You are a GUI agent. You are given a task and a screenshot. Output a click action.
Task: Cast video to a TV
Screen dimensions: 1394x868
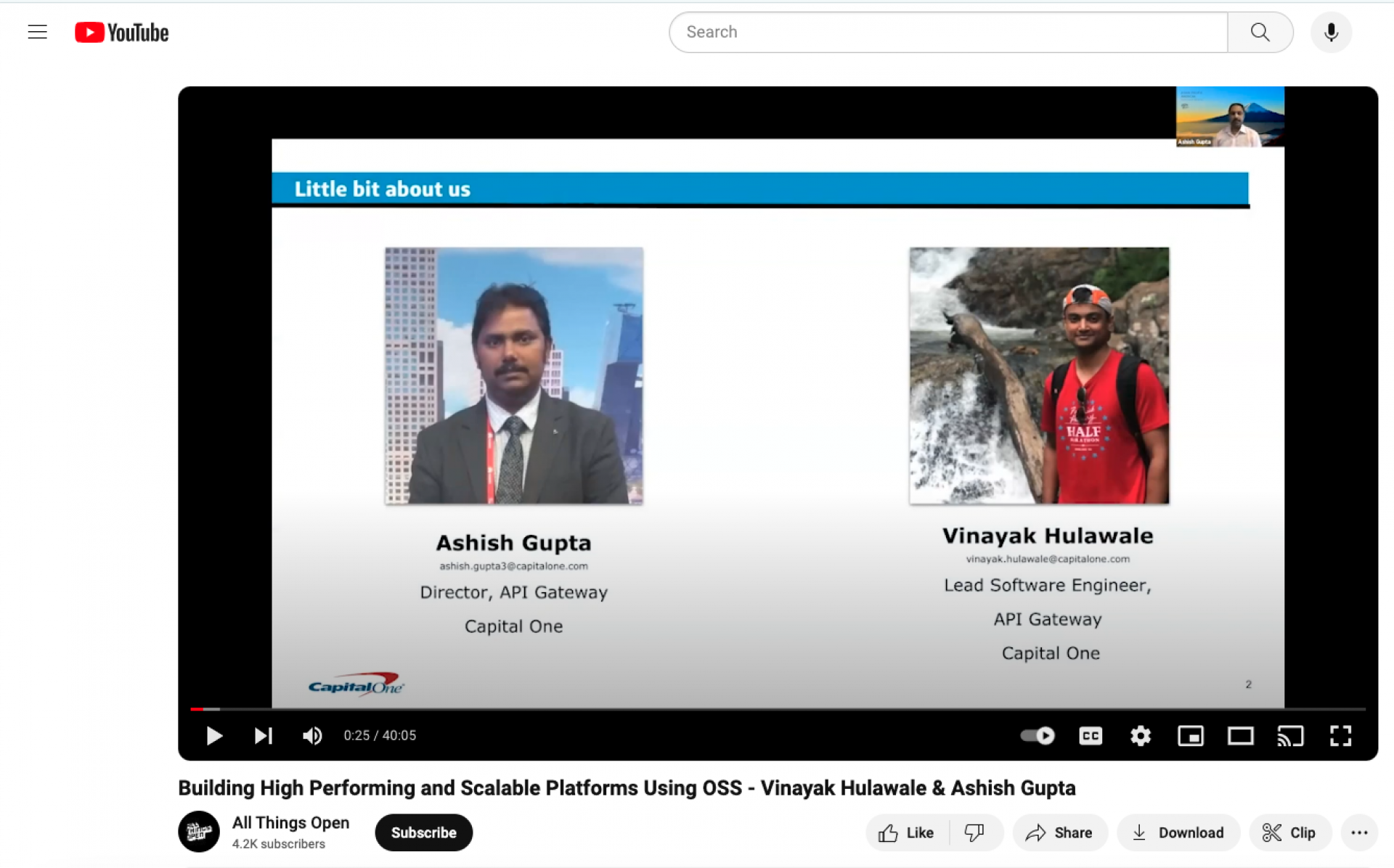coord(1291,735)
